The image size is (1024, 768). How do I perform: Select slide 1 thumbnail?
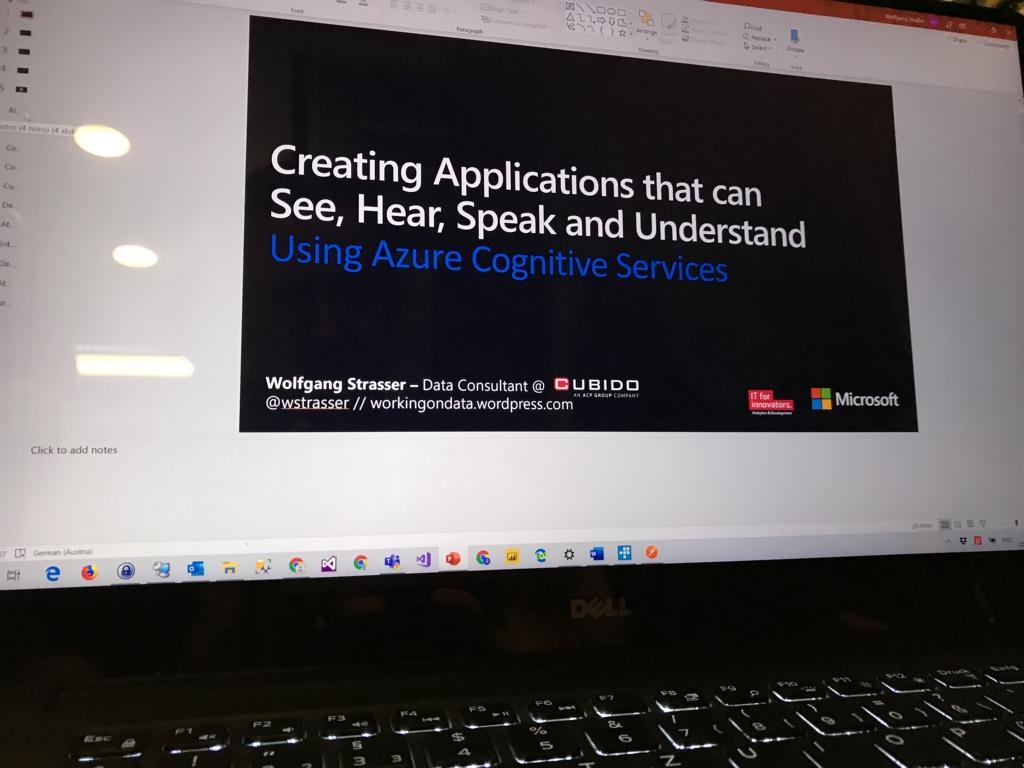[x=26, y=14]
